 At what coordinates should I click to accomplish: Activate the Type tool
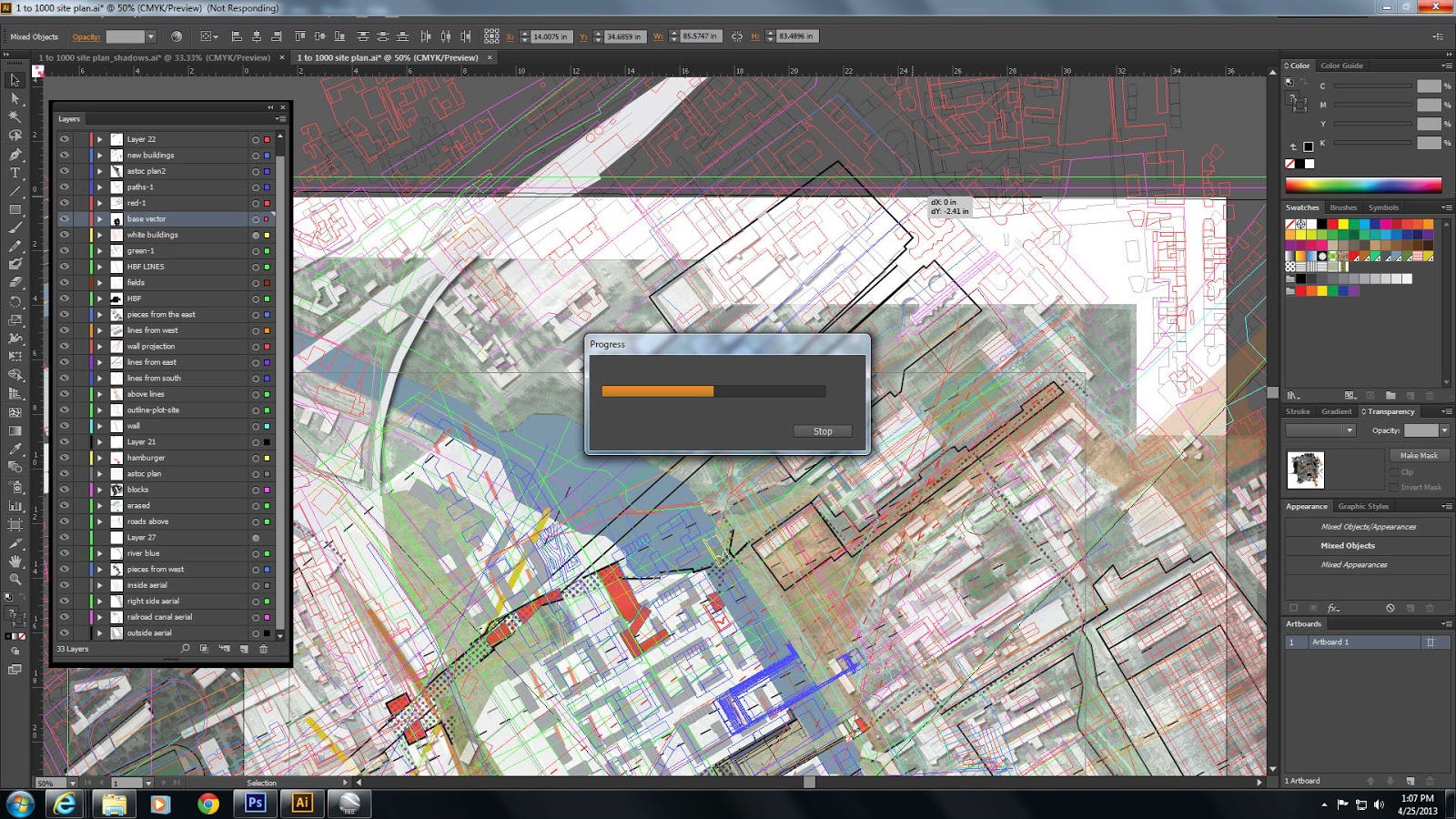(15, 172)
